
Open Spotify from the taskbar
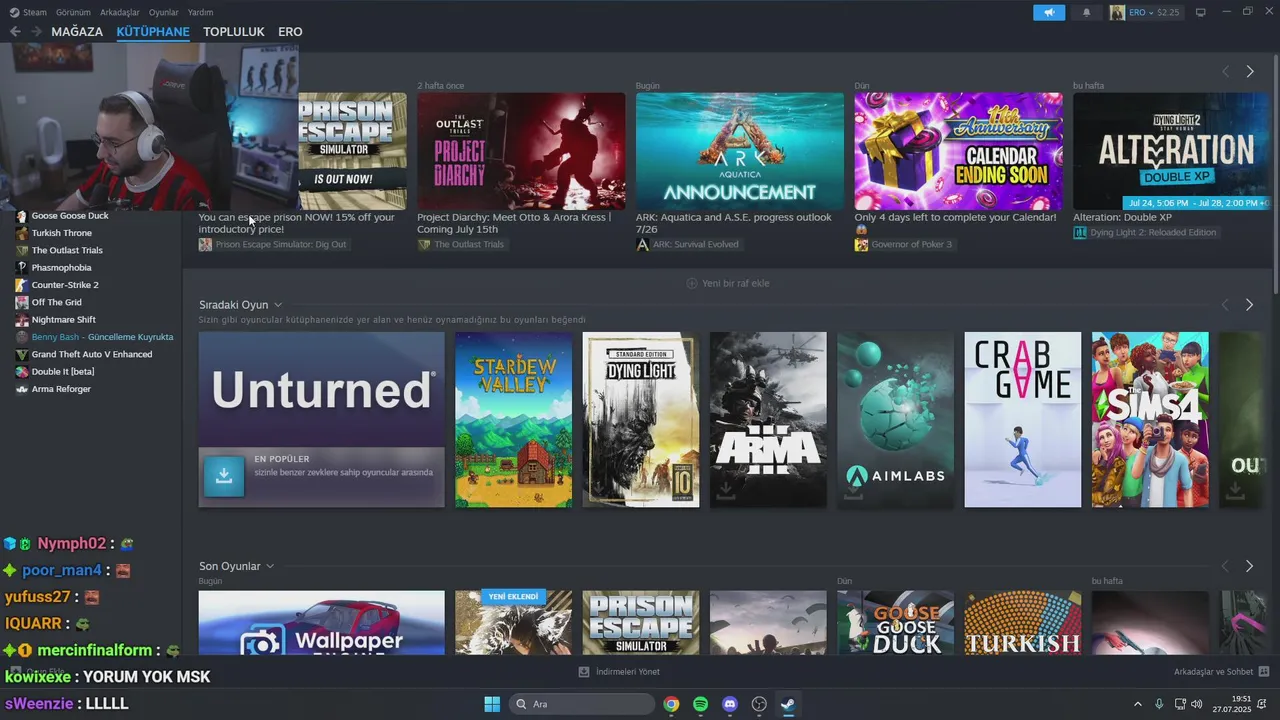[701, 704]
